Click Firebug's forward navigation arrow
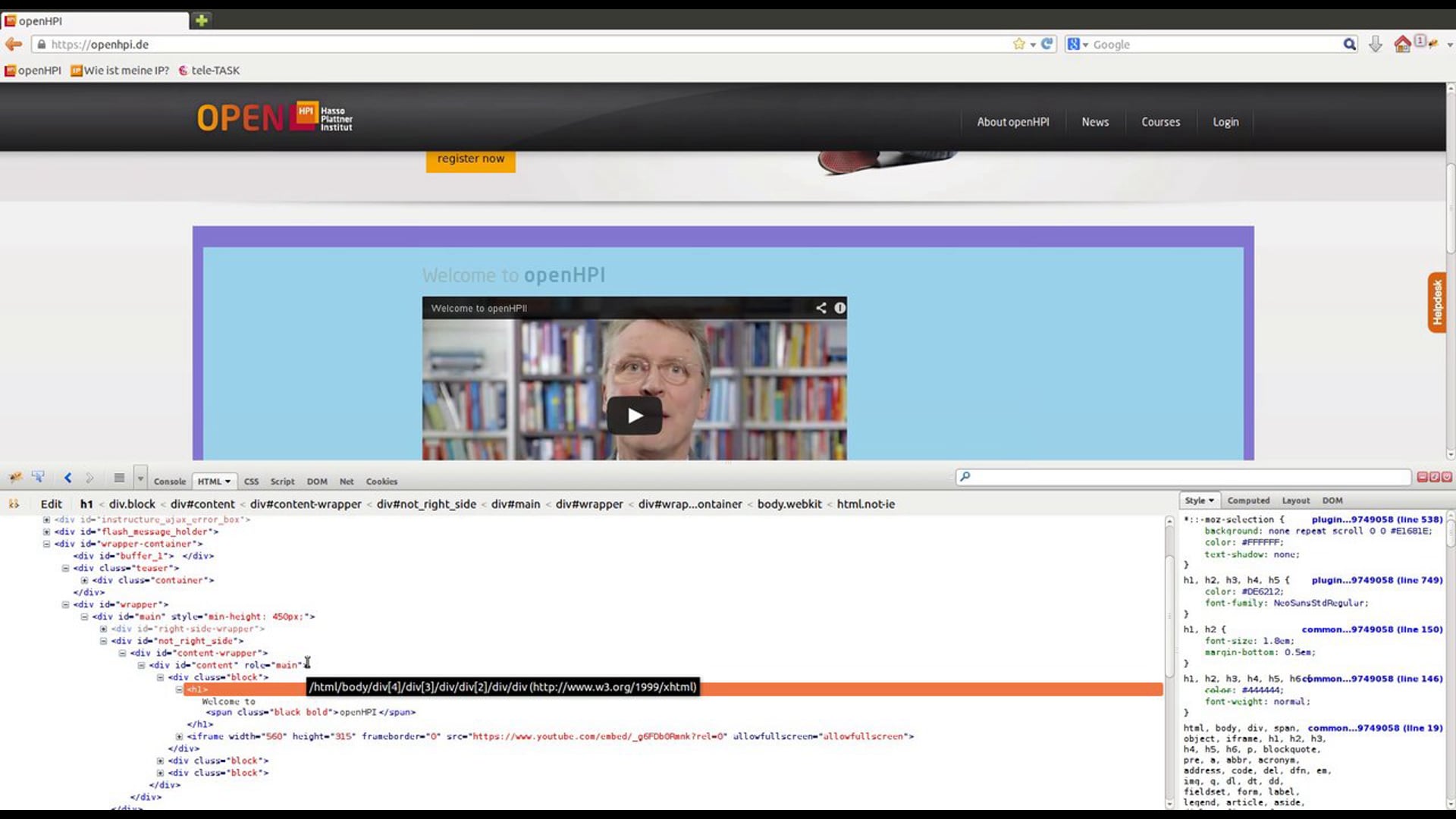 pyautogui.click(x=91, y=478)
